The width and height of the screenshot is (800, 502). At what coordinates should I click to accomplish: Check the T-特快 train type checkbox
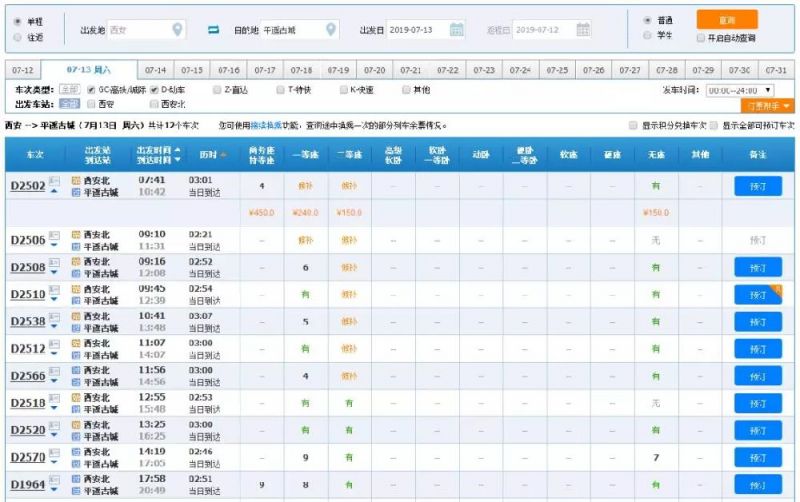point(280,90)
